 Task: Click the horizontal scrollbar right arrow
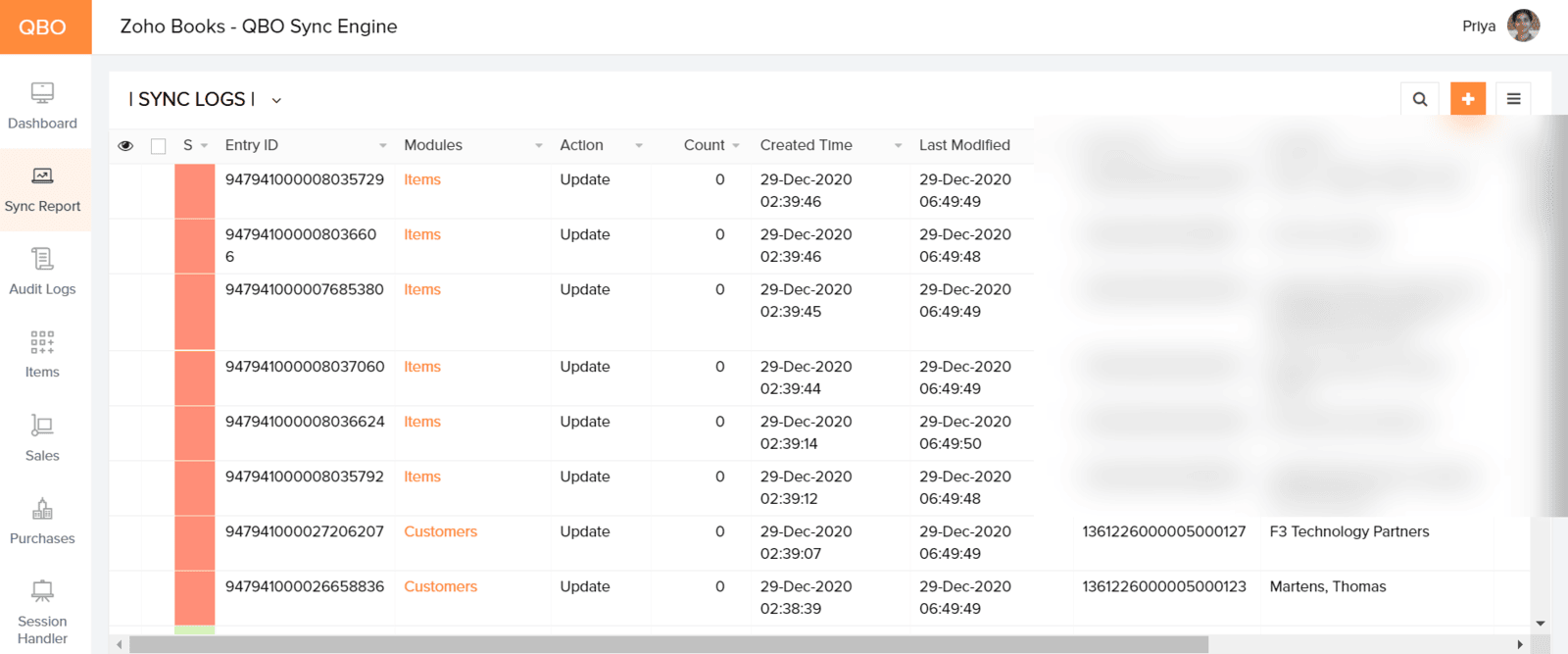(1520, 644)
